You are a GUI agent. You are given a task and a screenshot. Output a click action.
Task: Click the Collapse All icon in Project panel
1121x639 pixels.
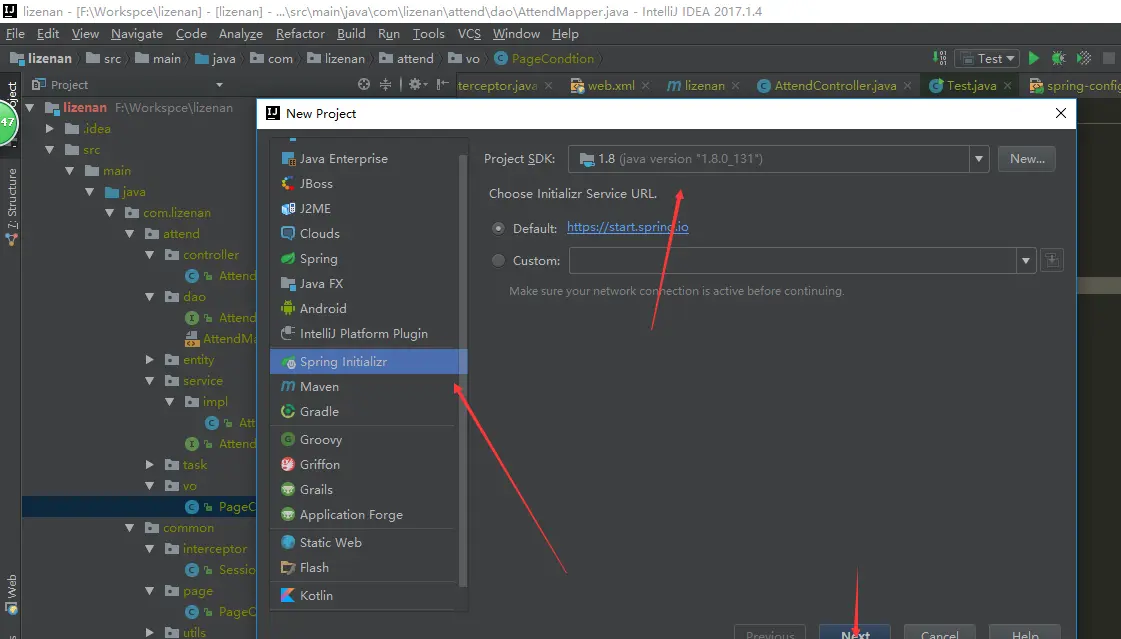point(385,84)
